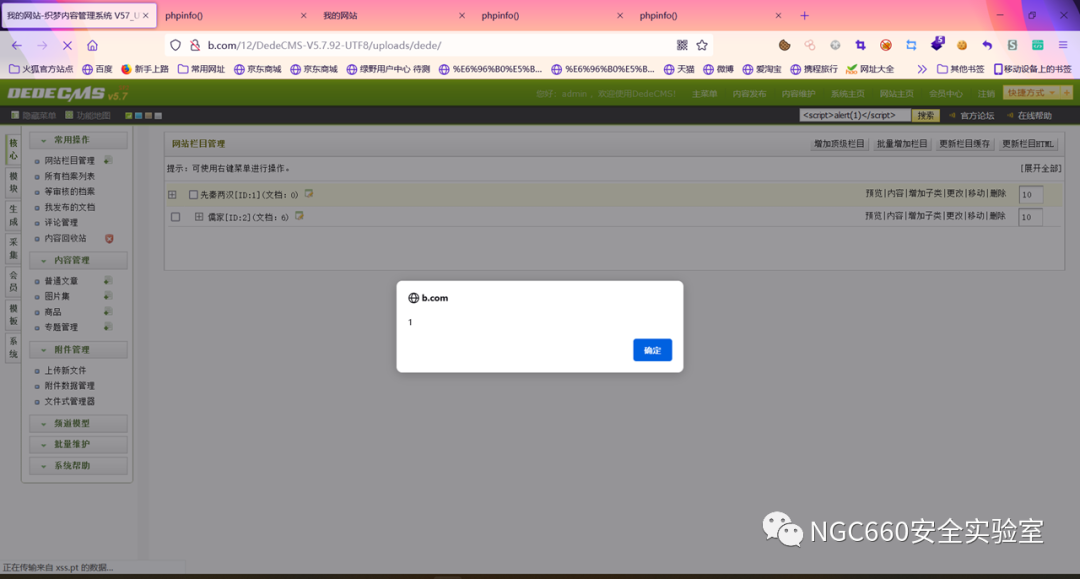Click the plus button beside 快捷方式
Viewport: 1080px width, 579px height.
point(1067,93)
